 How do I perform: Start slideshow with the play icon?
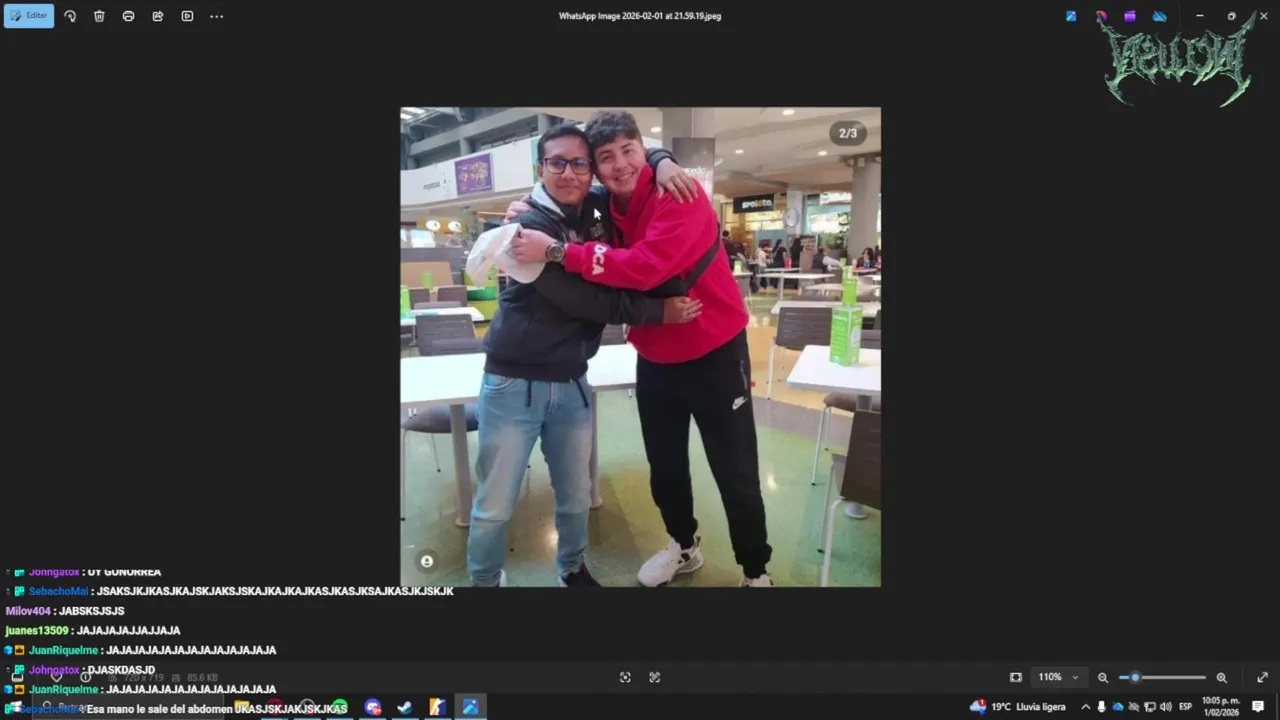[187, 16]
